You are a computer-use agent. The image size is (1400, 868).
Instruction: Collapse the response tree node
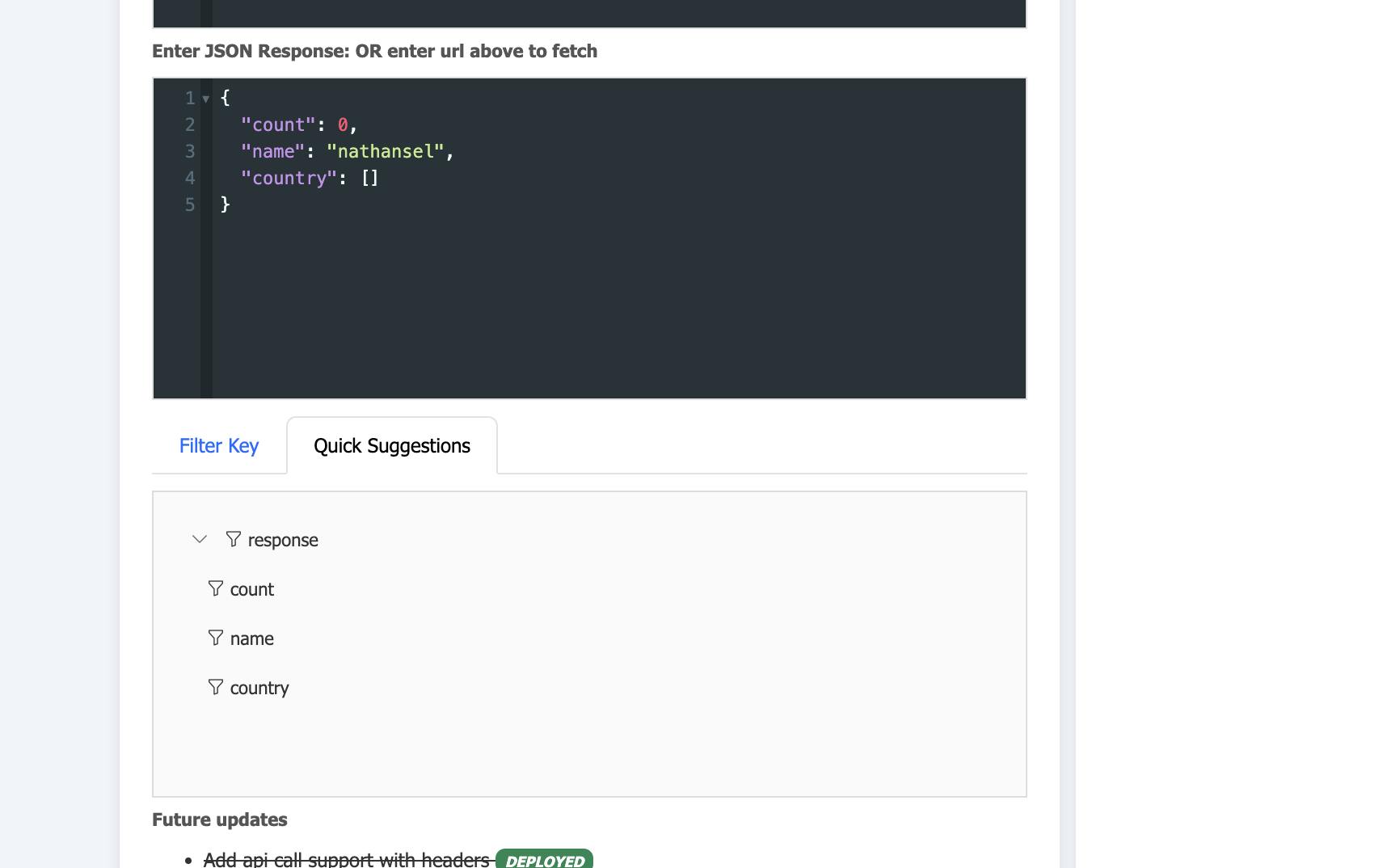click(200, 539)
